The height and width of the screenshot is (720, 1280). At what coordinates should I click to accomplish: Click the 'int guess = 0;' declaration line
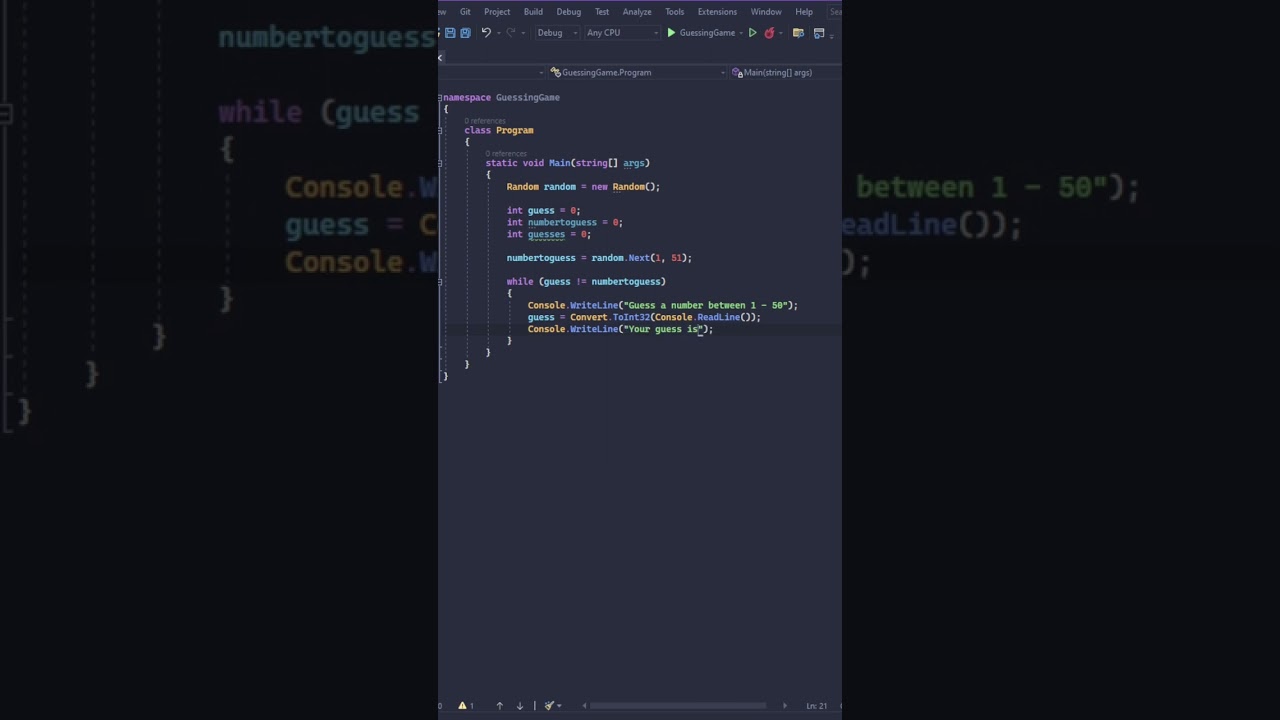pyautogui.click(x=543, y=211)
